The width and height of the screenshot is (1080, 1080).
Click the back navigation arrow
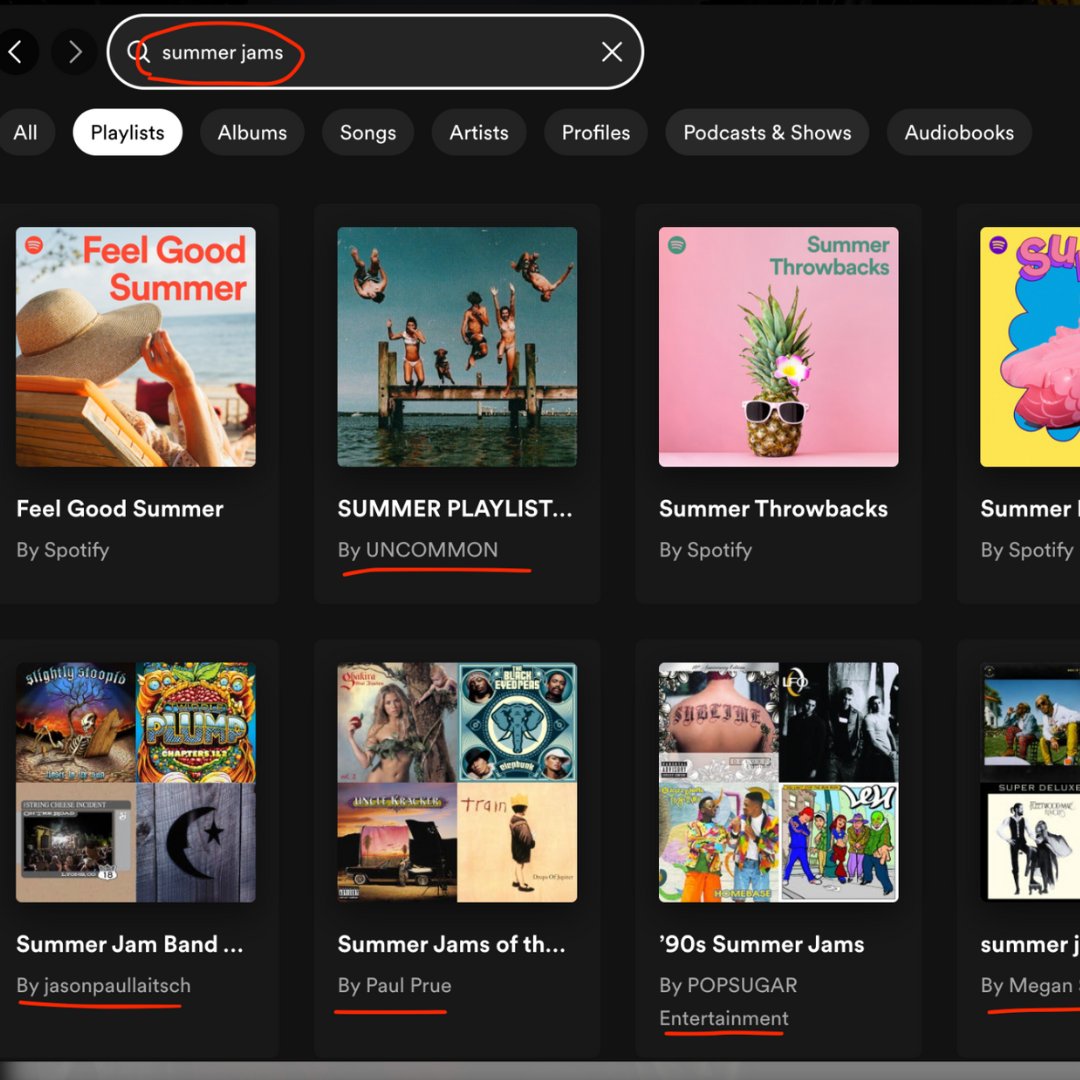pyautogui.click(x=16, y=52)
